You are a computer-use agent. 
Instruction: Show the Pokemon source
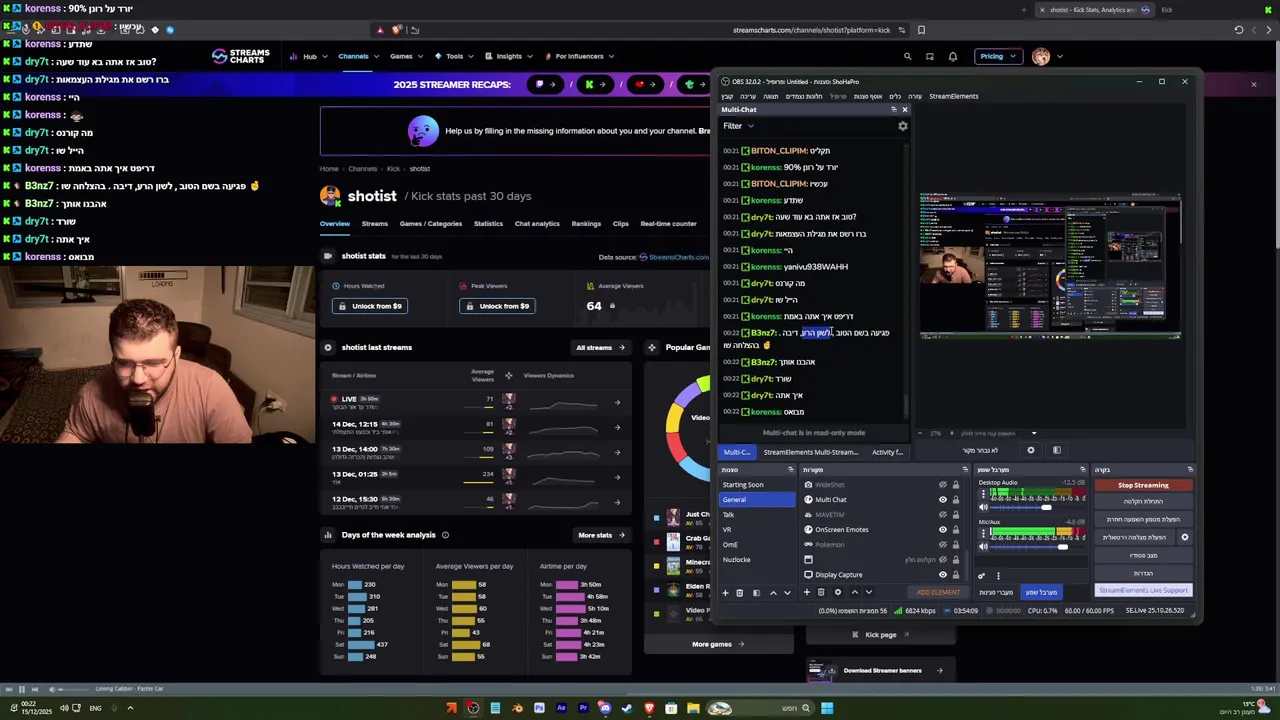tap(942, 545)
